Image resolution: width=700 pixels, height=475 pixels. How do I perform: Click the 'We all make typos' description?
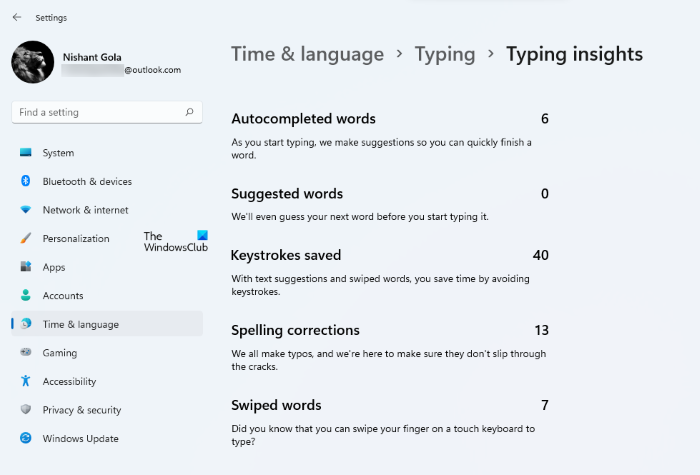pos(388,360)
